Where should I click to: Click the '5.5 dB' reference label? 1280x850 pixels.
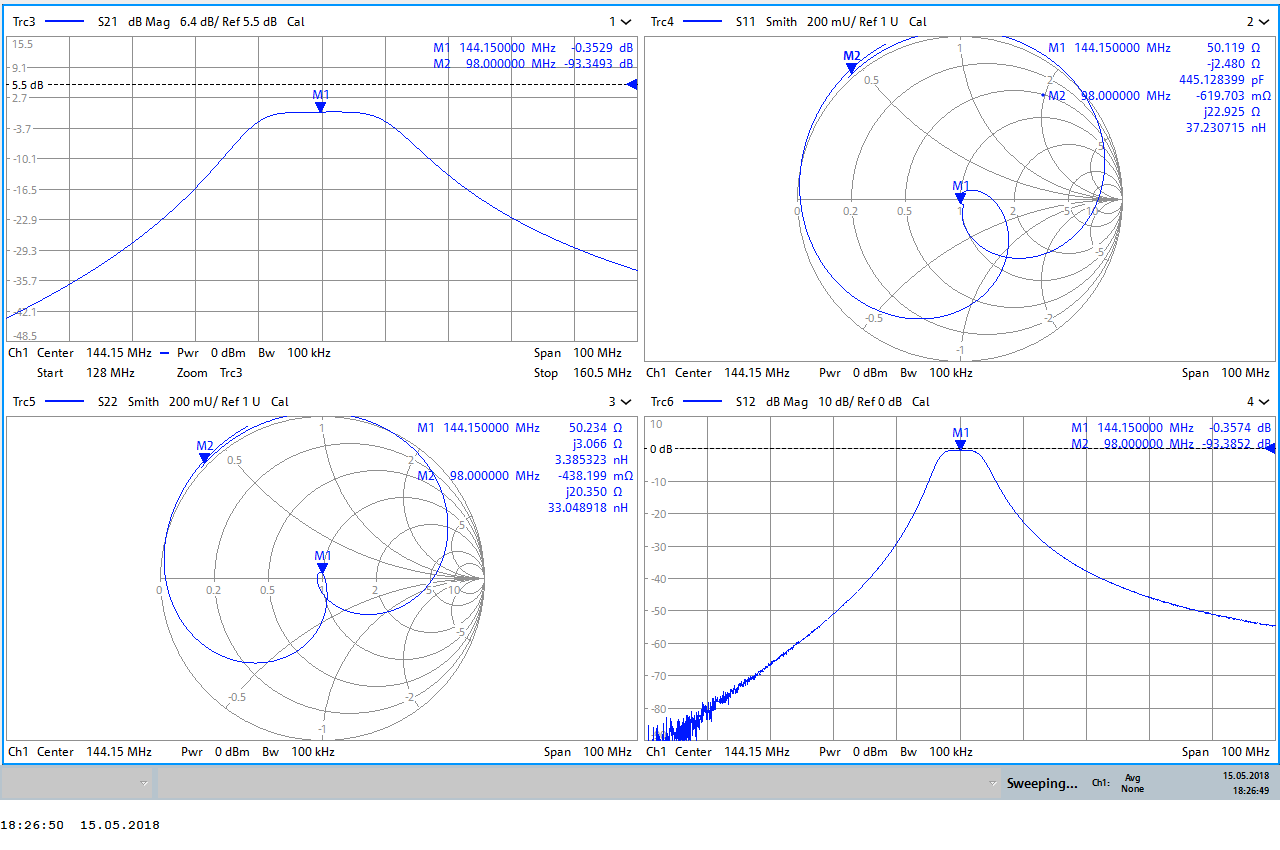click(x=27, y=86)
